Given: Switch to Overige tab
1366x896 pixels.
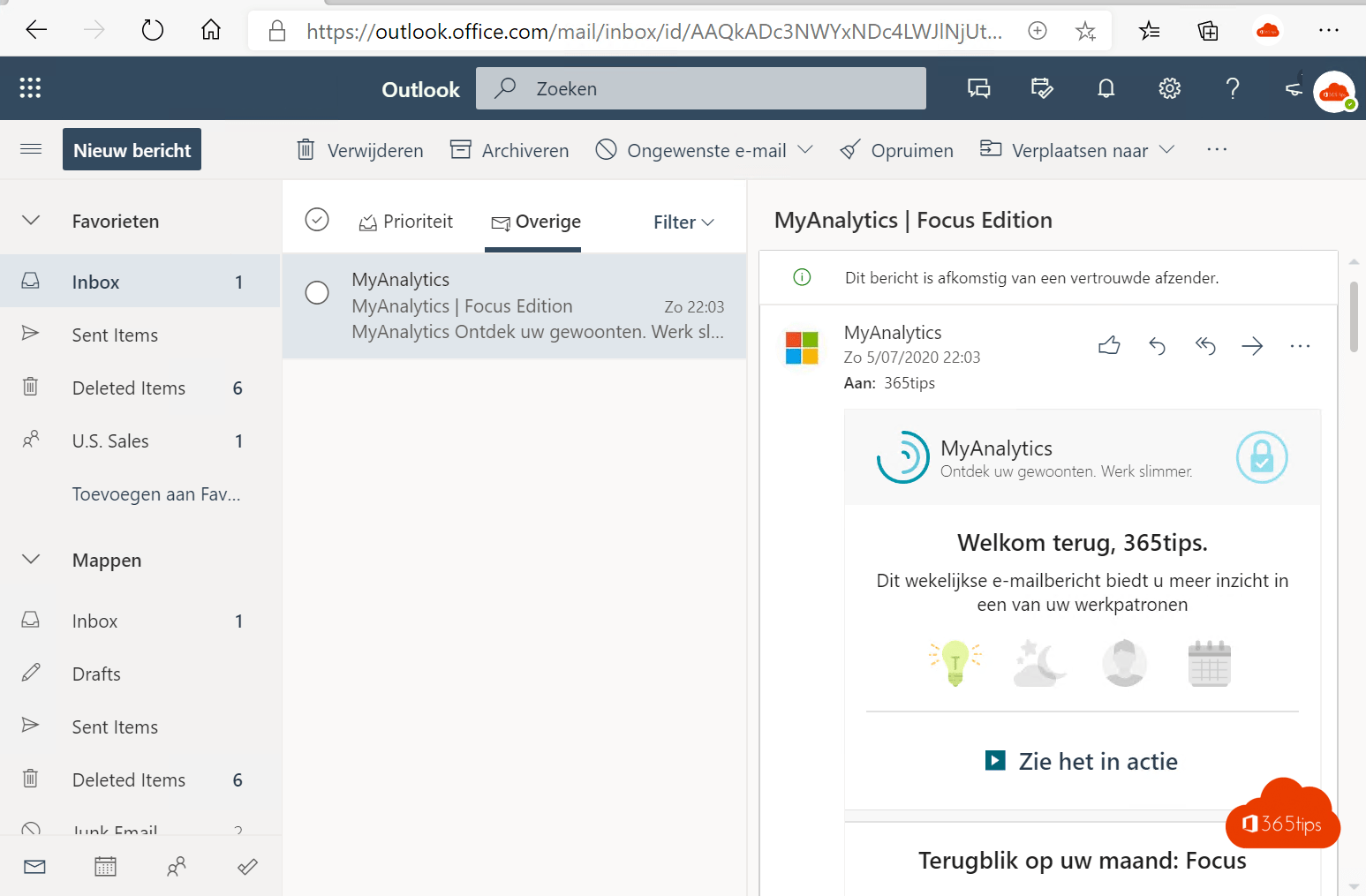Looking at the screenshot, I should tap(536, 222).
